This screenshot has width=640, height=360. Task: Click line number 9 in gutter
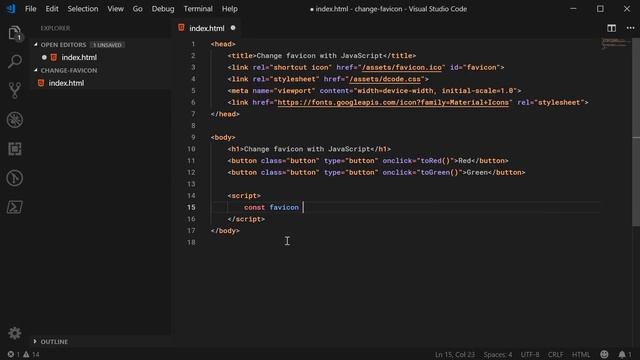[x=193, y=138]
